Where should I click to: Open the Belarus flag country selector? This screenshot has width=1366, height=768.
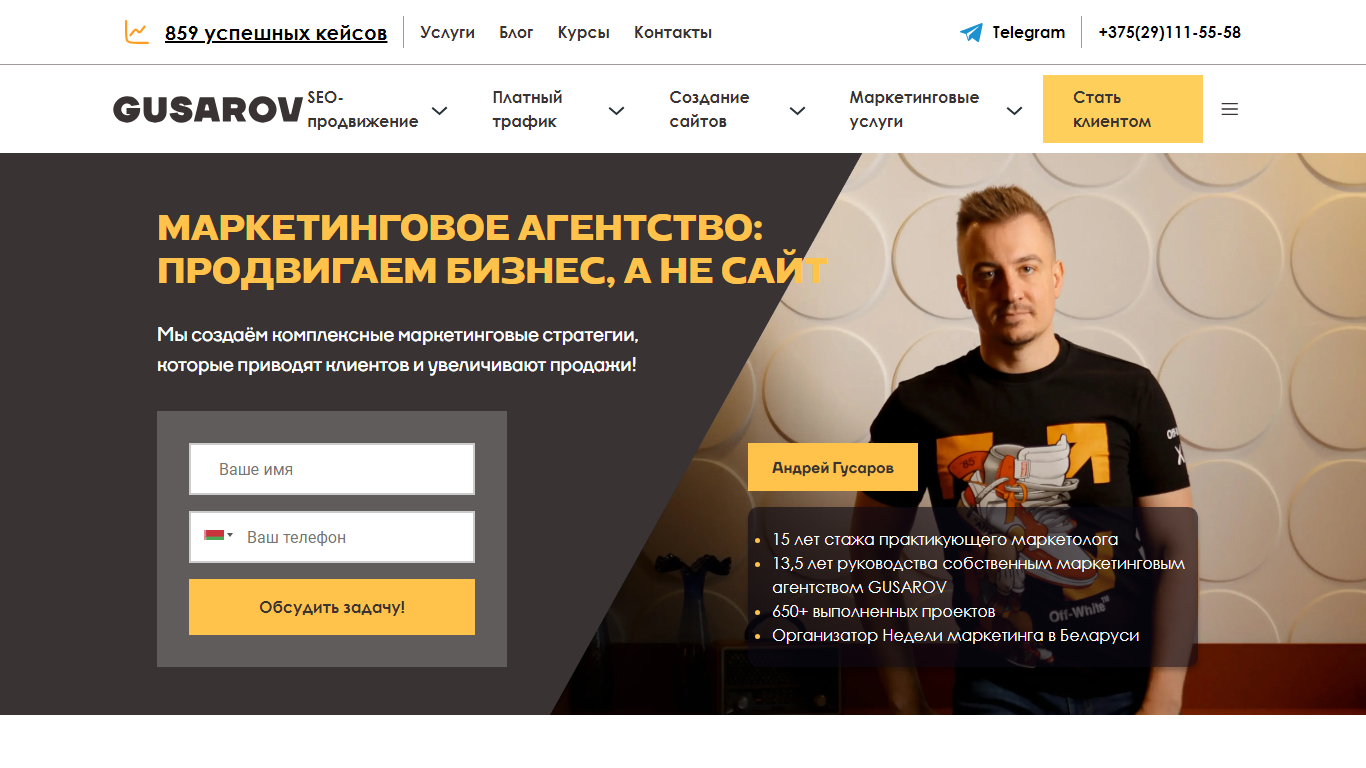click(218, 536)
